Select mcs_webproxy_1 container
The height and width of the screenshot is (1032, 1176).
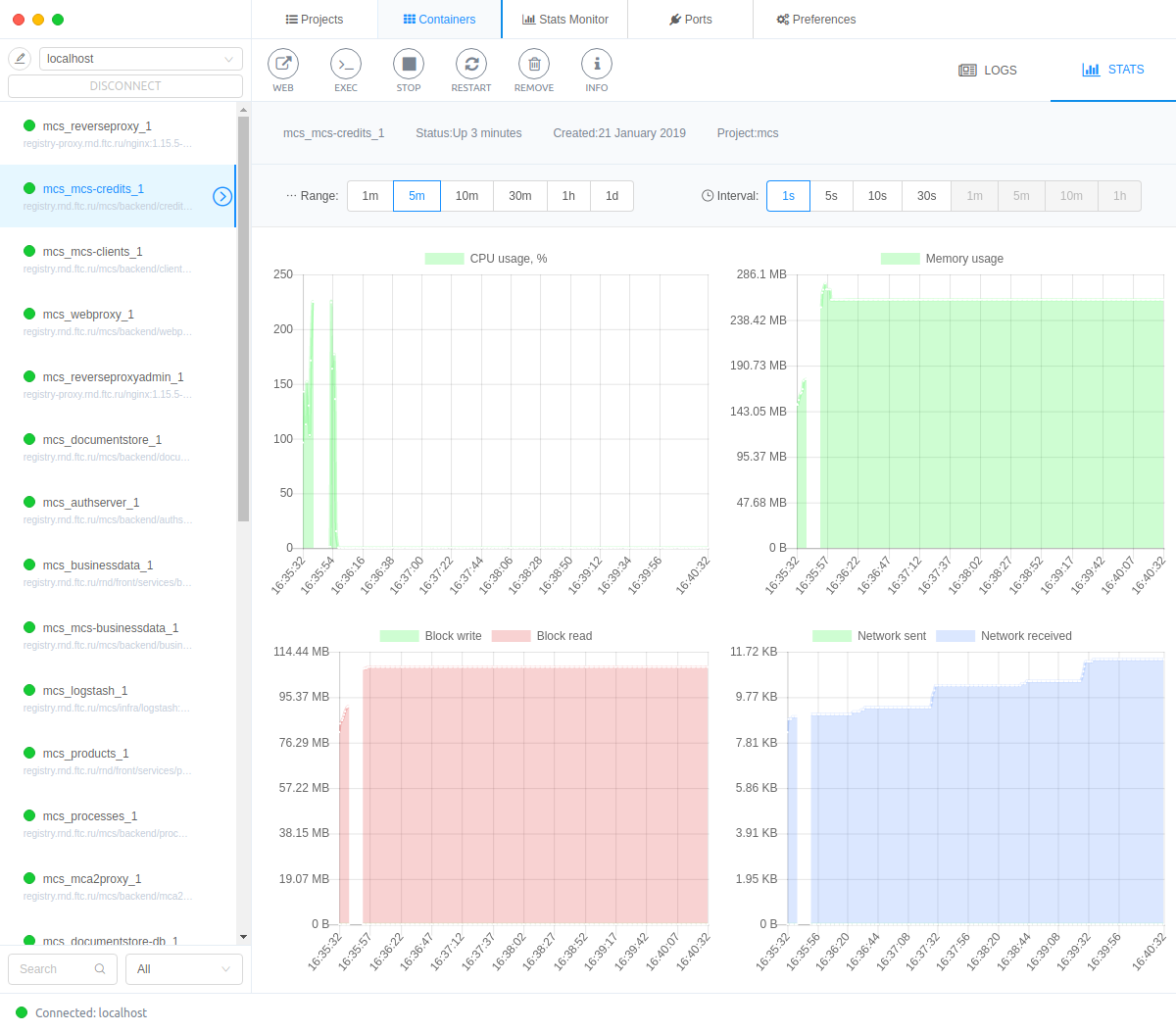point(88,315)
